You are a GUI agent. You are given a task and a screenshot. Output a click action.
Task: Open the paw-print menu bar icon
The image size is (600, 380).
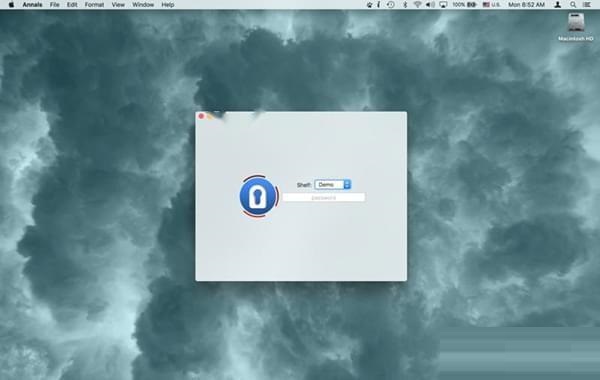pos(369,5)
